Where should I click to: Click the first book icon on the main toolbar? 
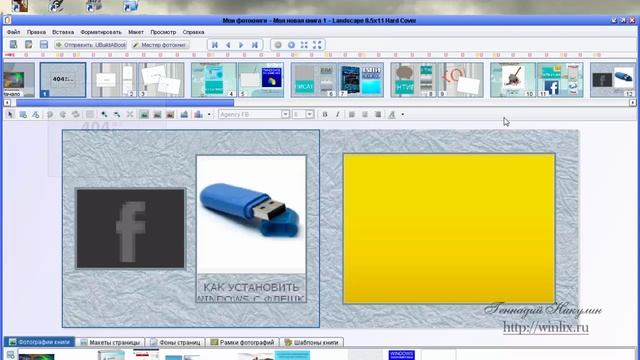(x=13, y=44)
